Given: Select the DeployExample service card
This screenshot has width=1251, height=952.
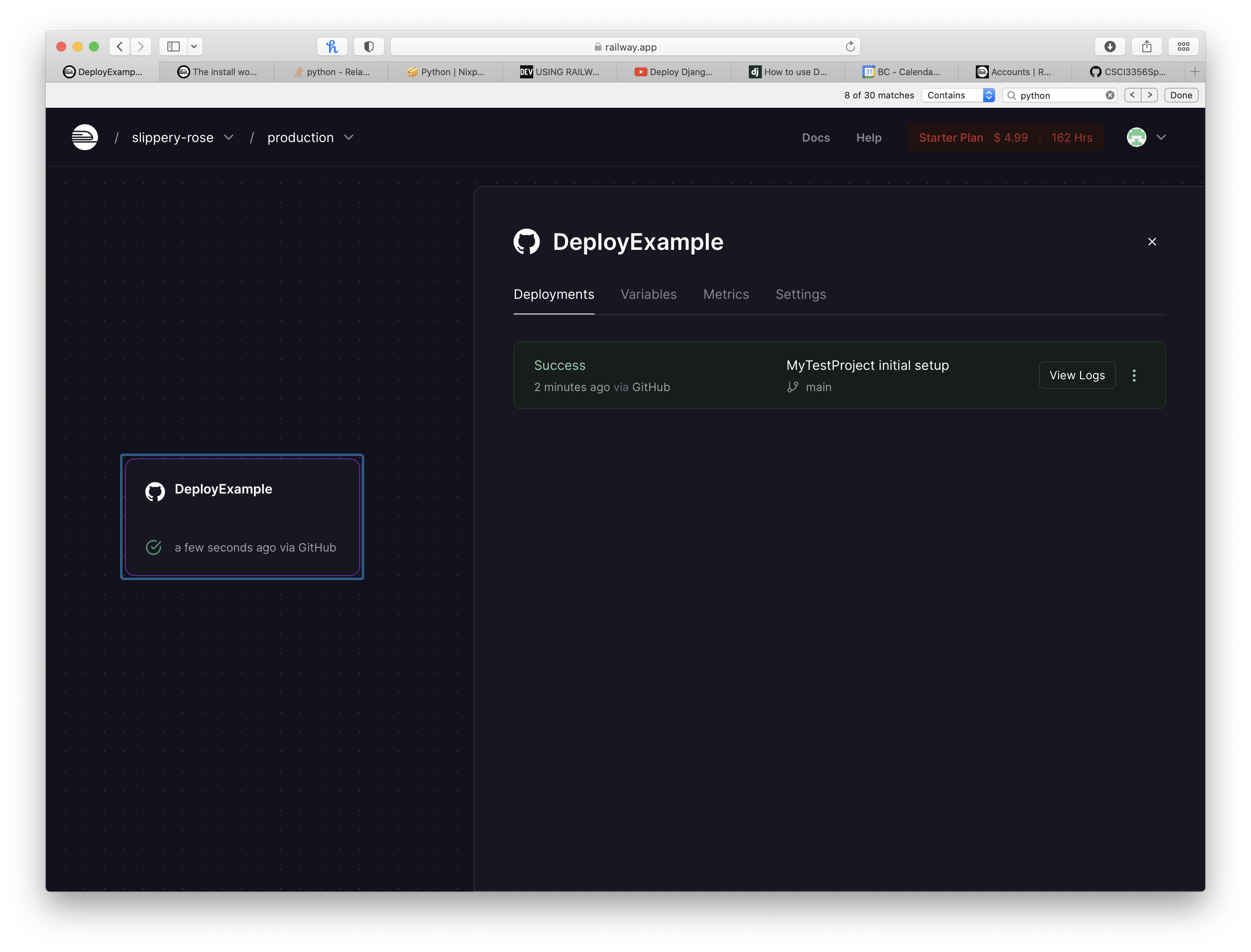Looking at the screenshot, I should coord(242,516).
